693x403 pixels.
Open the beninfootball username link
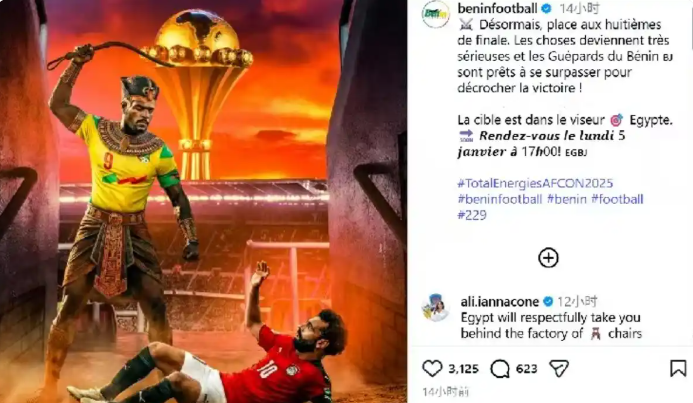pyautogui.click(x=498, y=8)
